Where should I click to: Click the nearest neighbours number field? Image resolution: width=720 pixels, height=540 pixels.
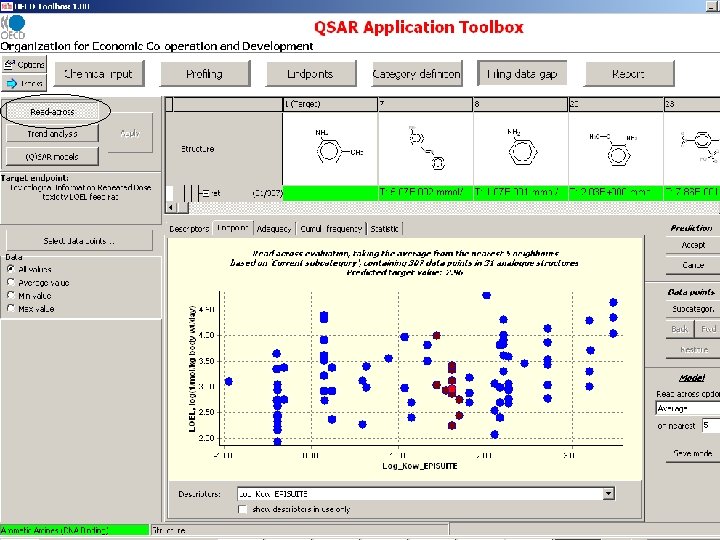(x=711, y=426)
